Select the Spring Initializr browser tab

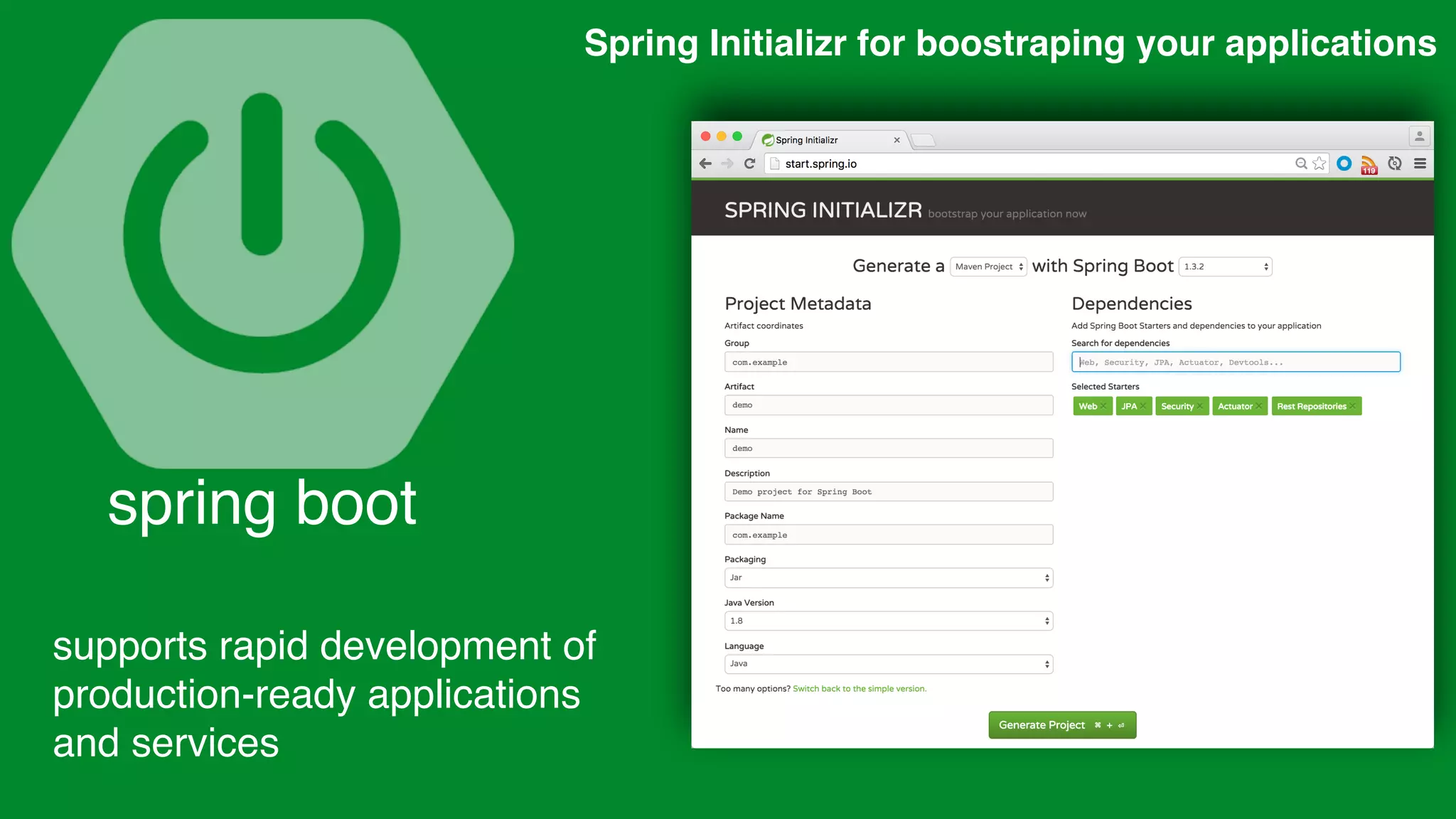[828, 140]
